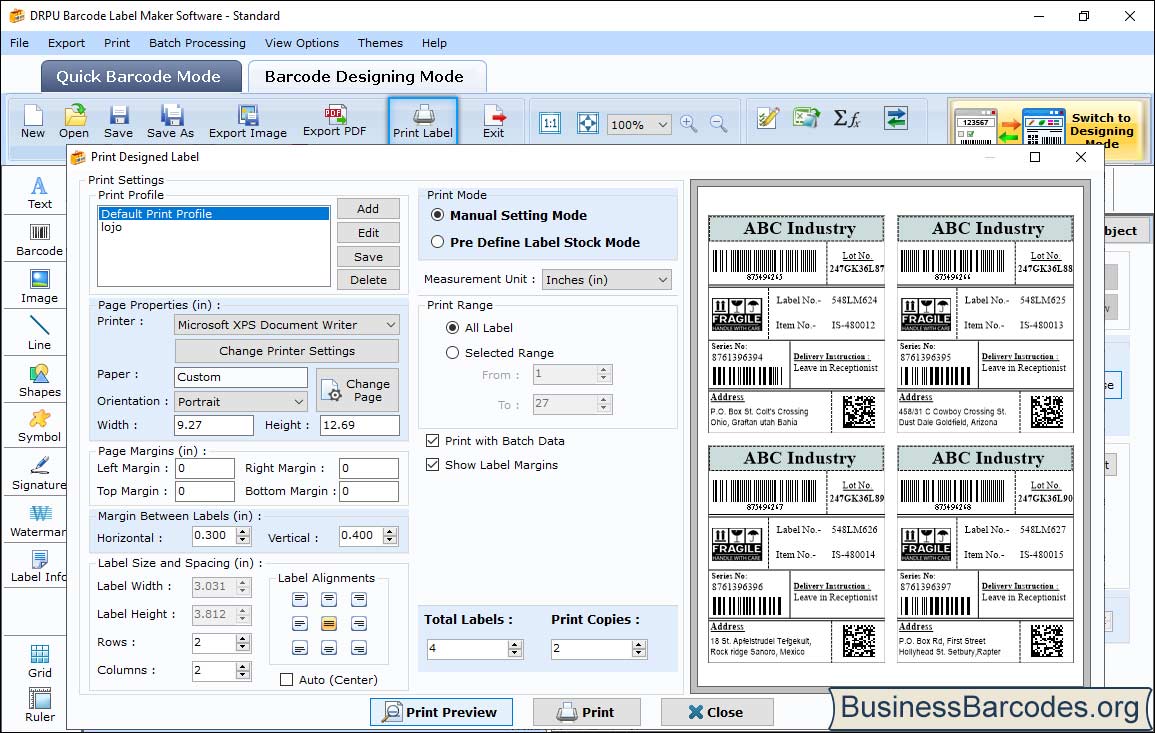1155x733 pixels.
Task: Click the sigma fx formula icon
Action: [846, 118]
